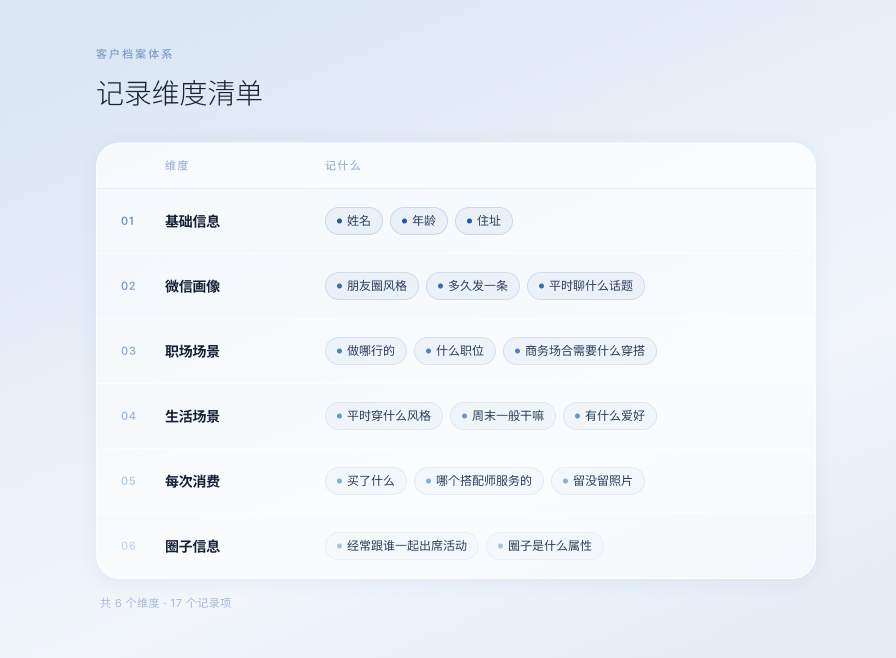The width and height of the screenshot is (896, 658).
Task: Click the 周末一般干嘛 tag
Action: (503, 416)
